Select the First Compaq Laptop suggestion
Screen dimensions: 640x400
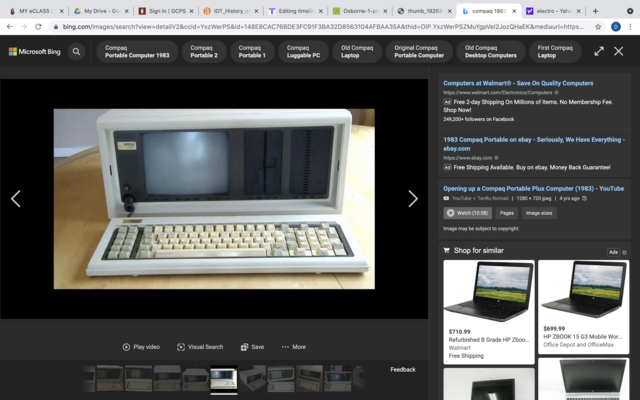click(555, 51)
